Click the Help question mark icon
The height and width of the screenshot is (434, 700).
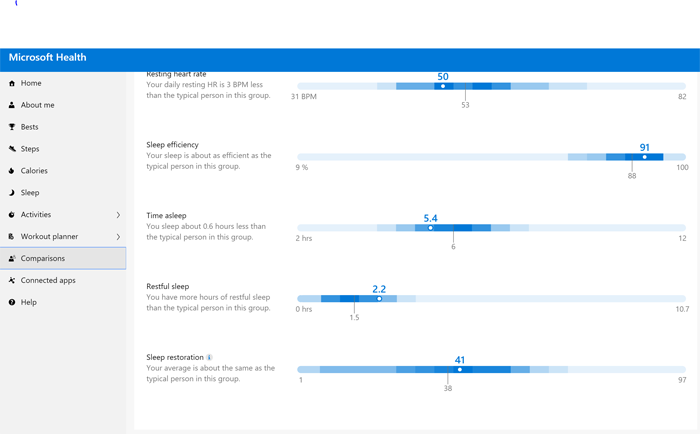pos(12,302)
